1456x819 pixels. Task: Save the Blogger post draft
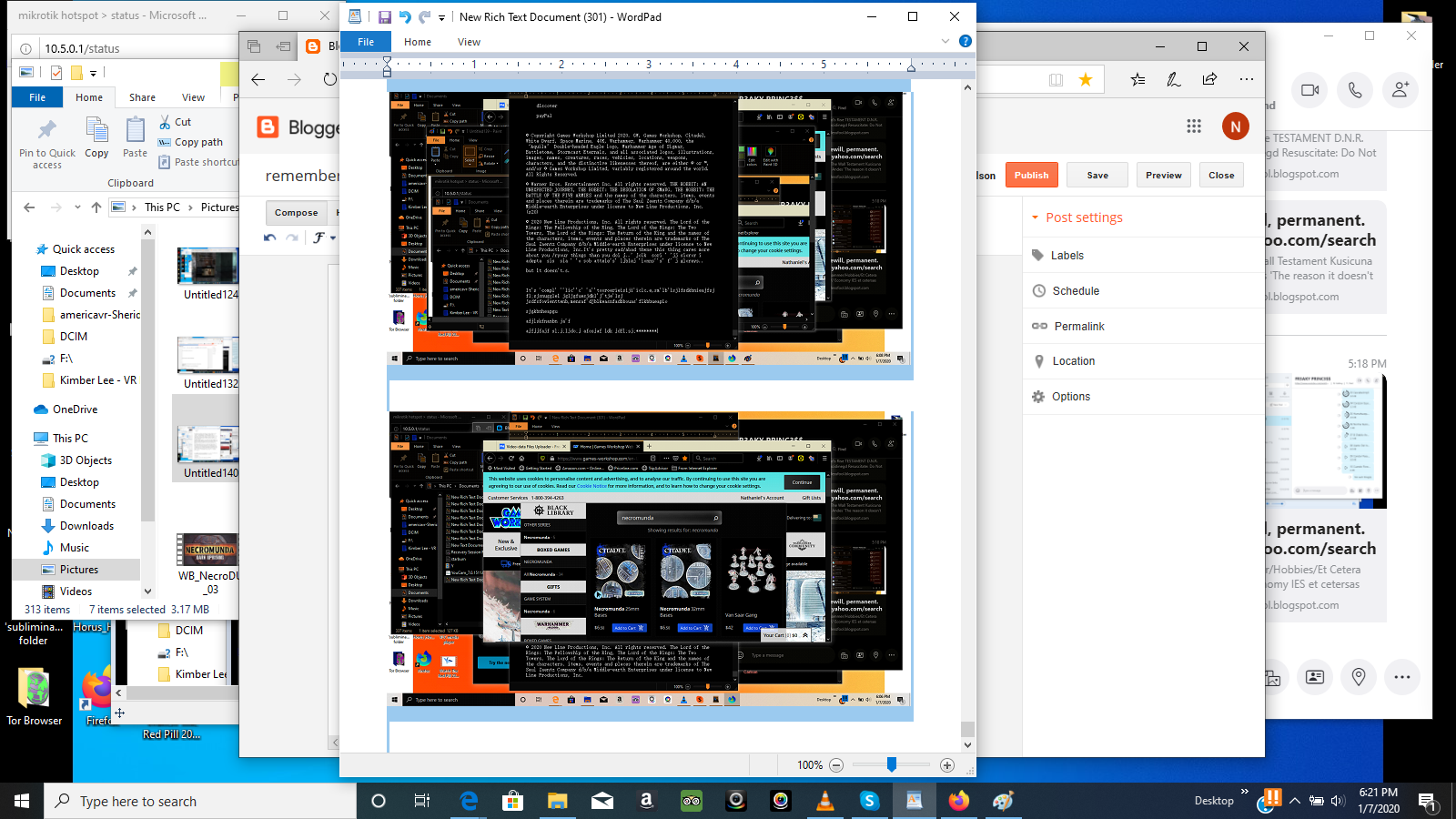coord(1097,175)
